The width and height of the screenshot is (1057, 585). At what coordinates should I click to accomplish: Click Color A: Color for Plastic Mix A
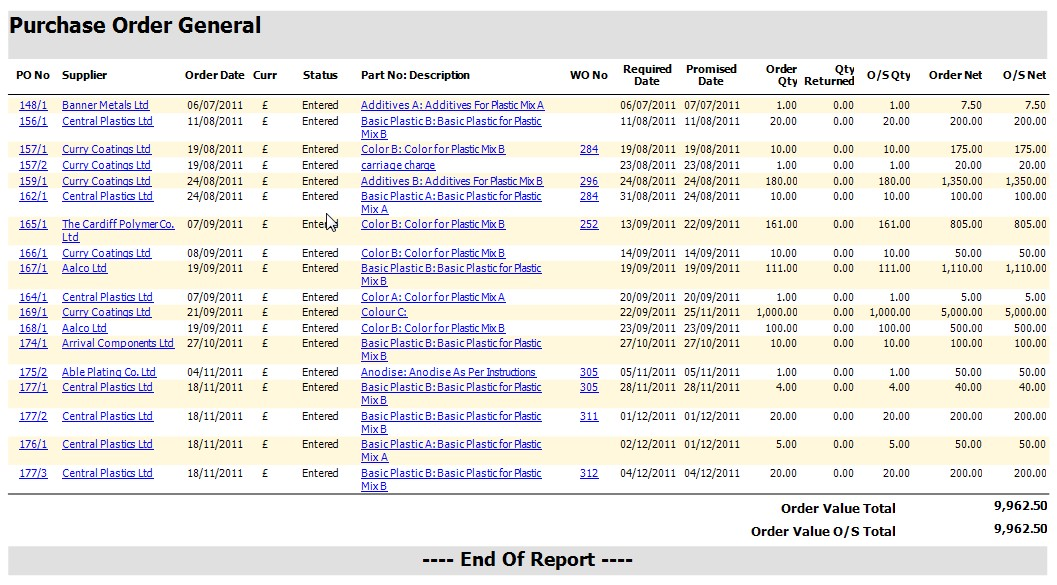pyautogui.click(x=433, y=297)
